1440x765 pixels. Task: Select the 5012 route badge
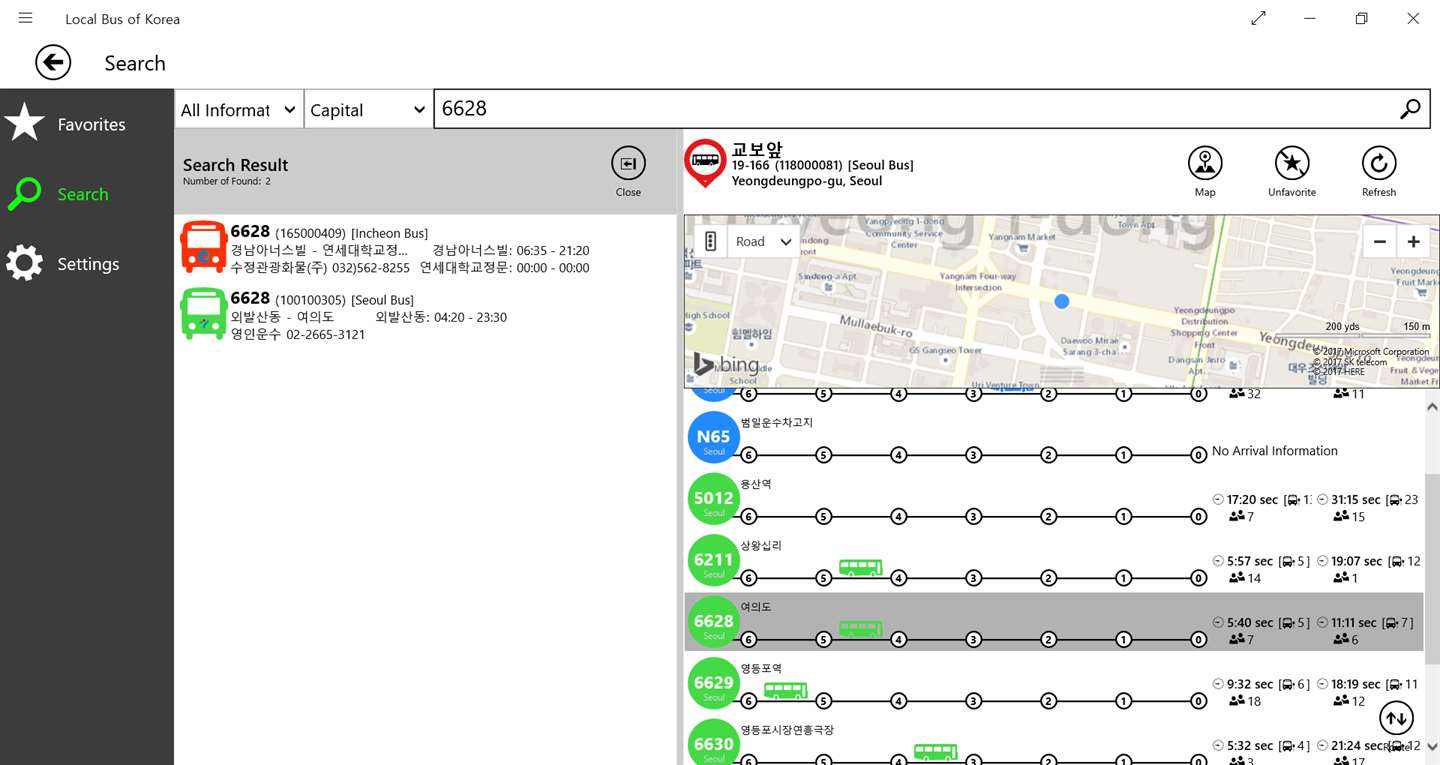[713, 498]
